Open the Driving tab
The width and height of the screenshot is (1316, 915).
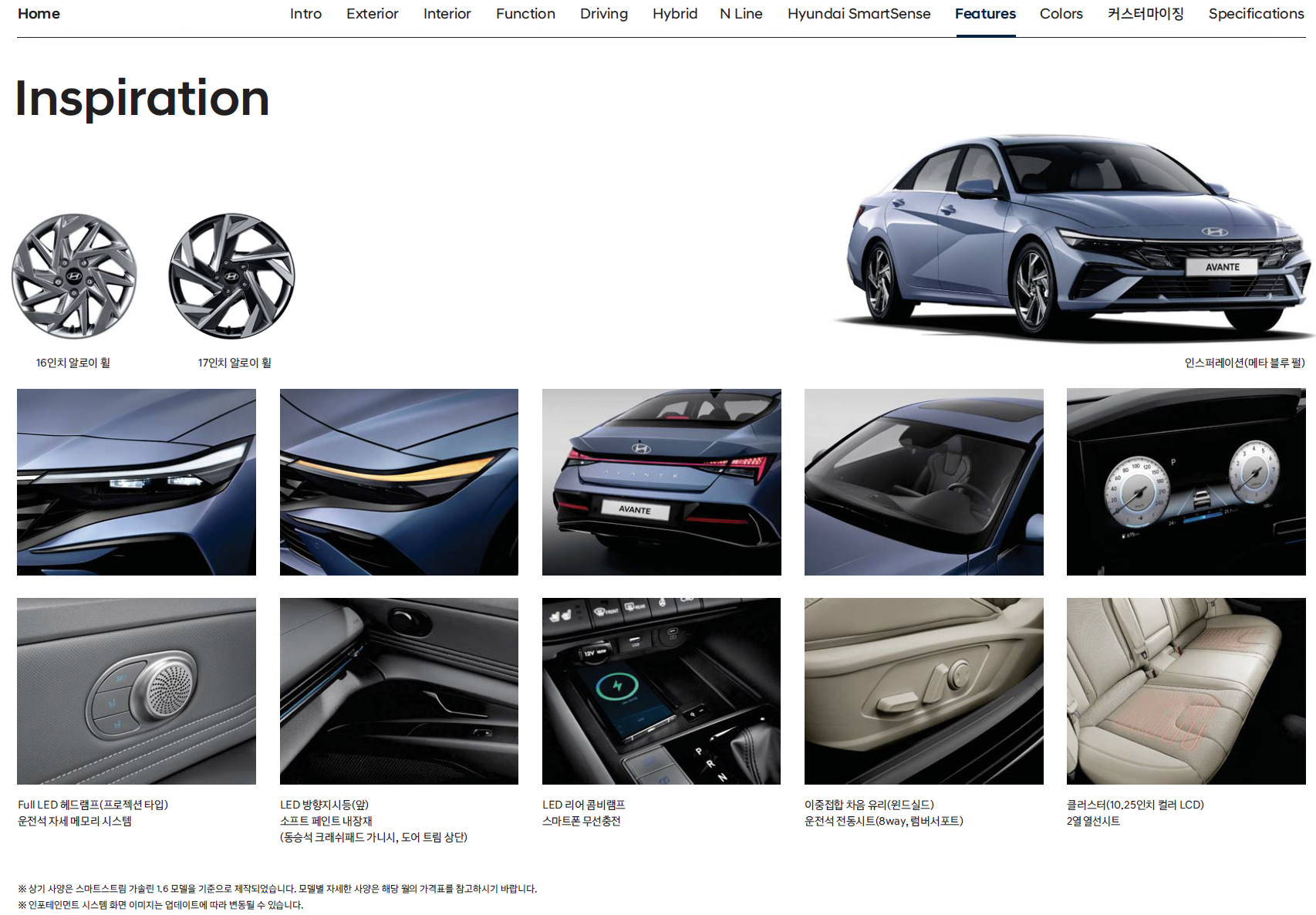pos(604,14)
